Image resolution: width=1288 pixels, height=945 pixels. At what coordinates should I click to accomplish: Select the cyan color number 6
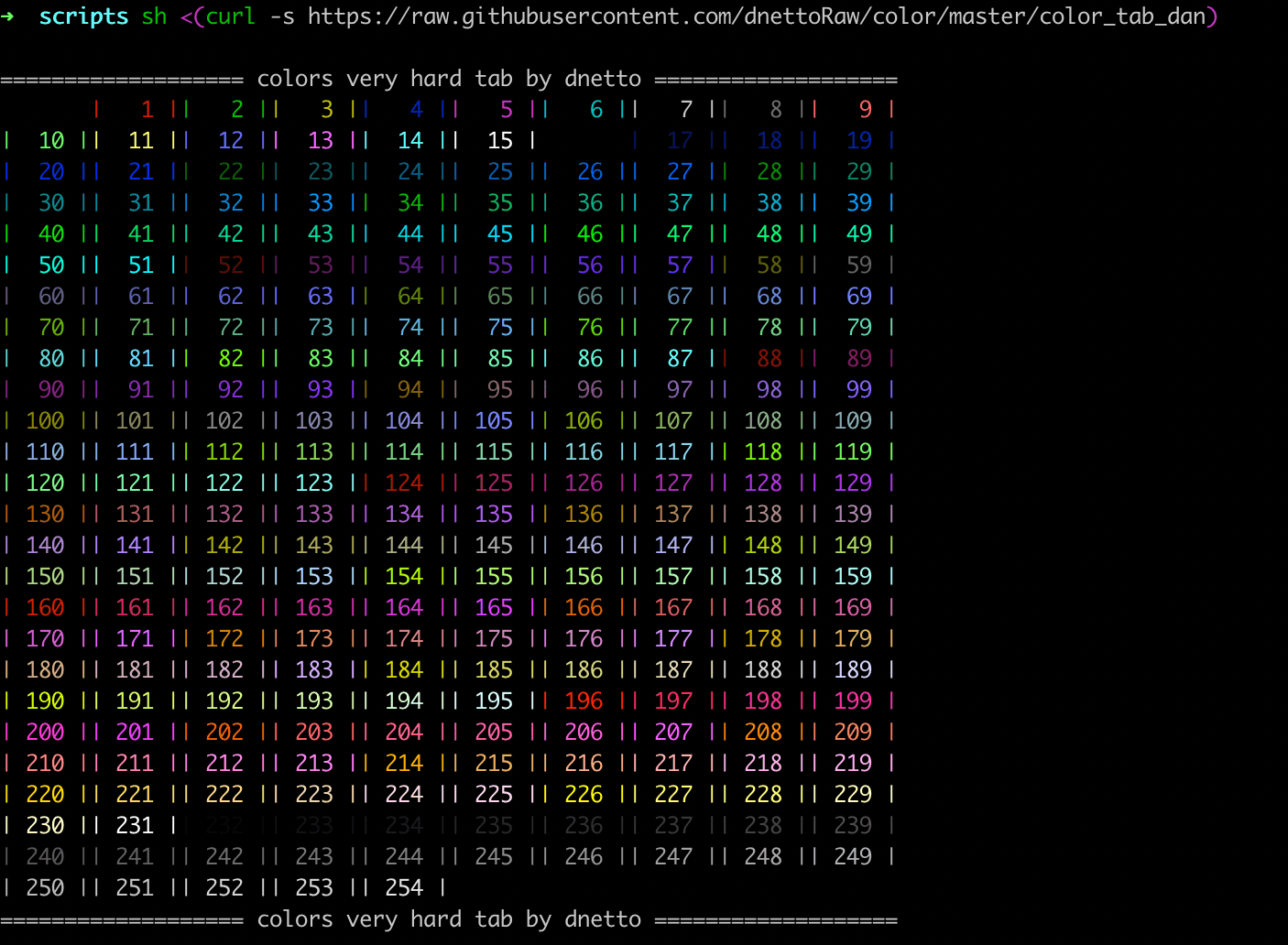tap(596, 110)
